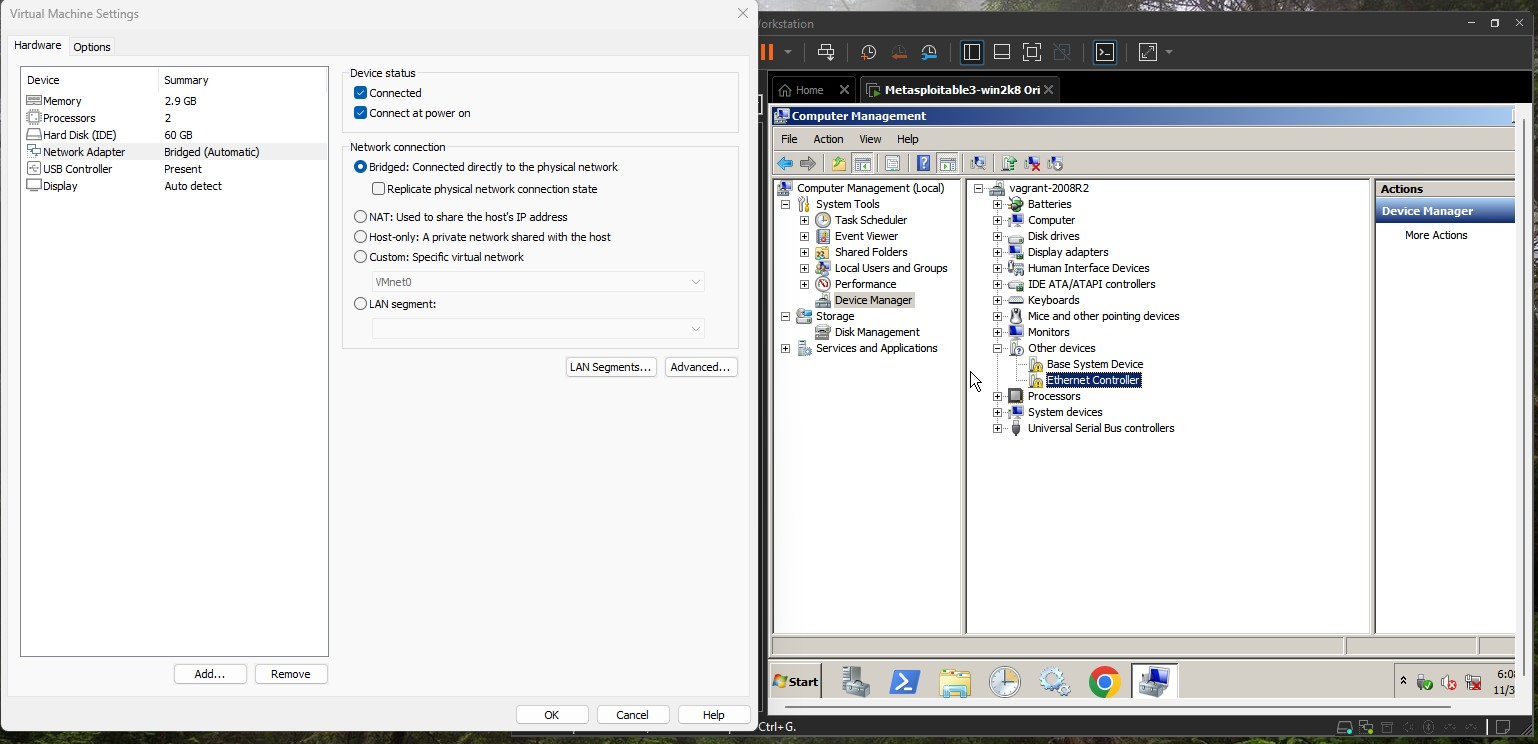Click the Advanced... button
Viewport: 1538px width, 744px height.
tap(700, 367)
